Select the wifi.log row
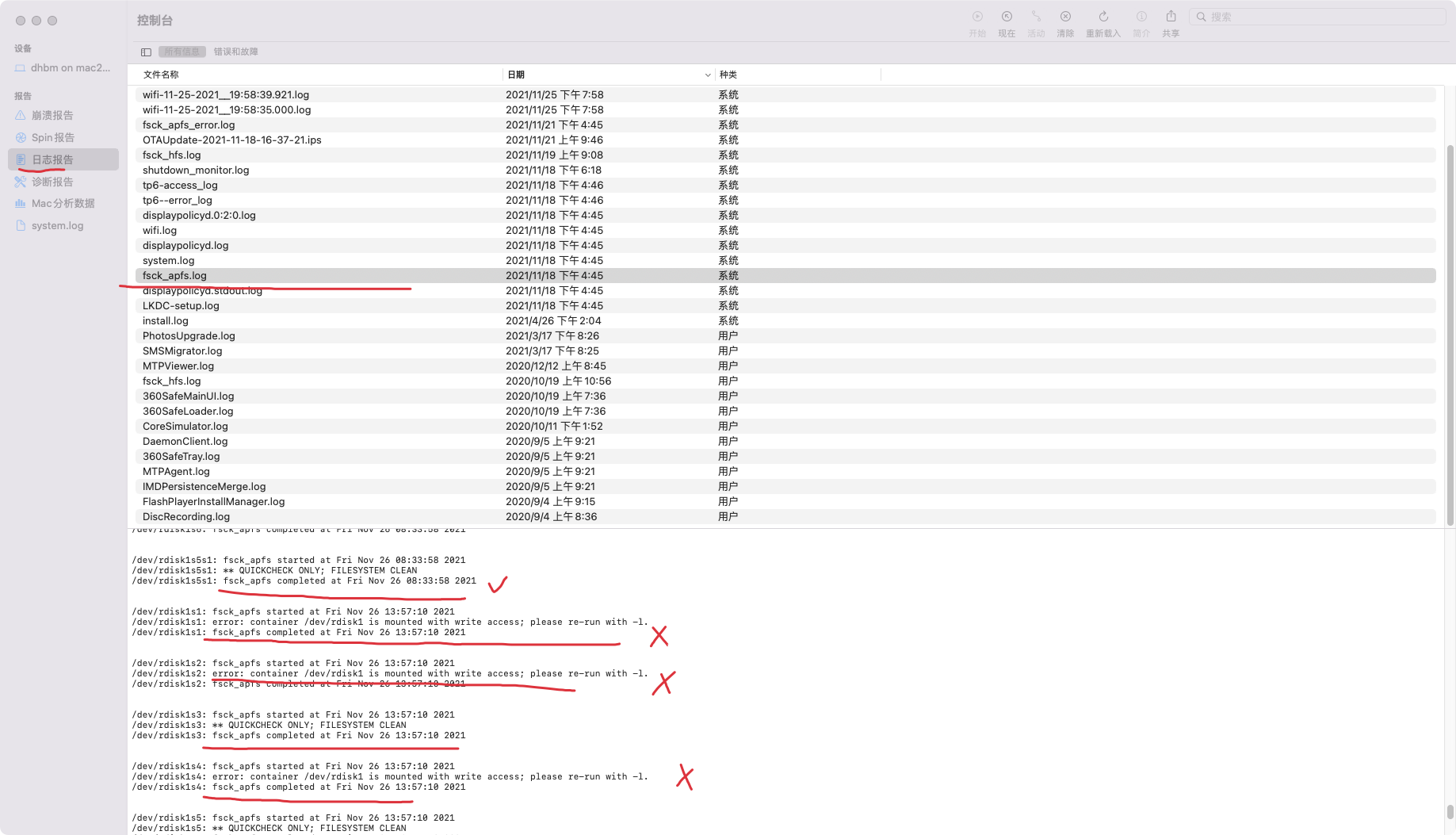 tap(785, 231)
